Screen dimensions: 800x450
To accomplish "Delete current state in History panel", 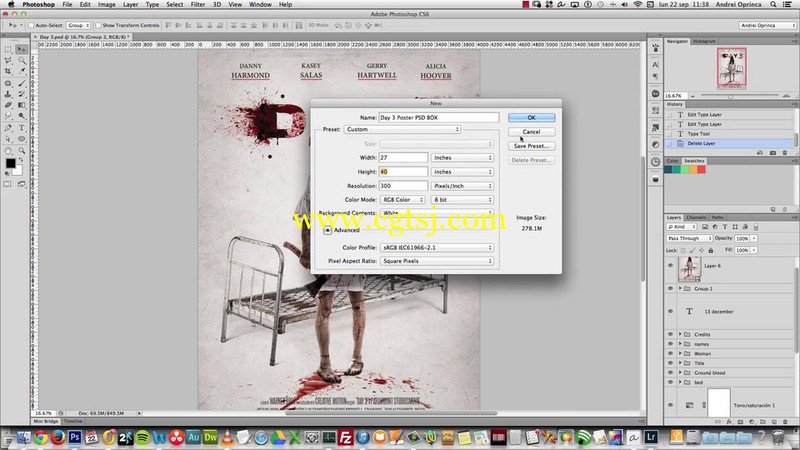I will (785, 153).
